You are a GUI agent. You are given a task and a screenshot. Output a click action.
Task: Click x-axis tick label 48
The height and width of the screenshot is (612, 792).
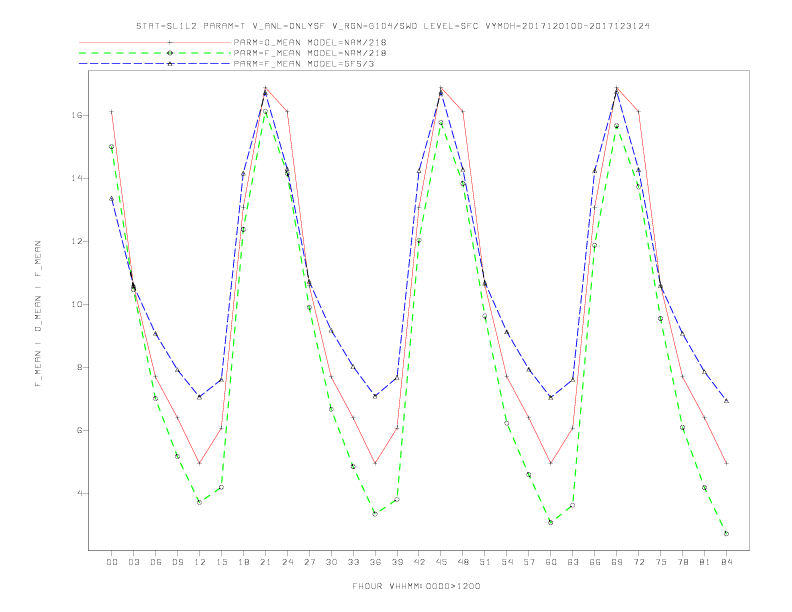pos(463,562)
